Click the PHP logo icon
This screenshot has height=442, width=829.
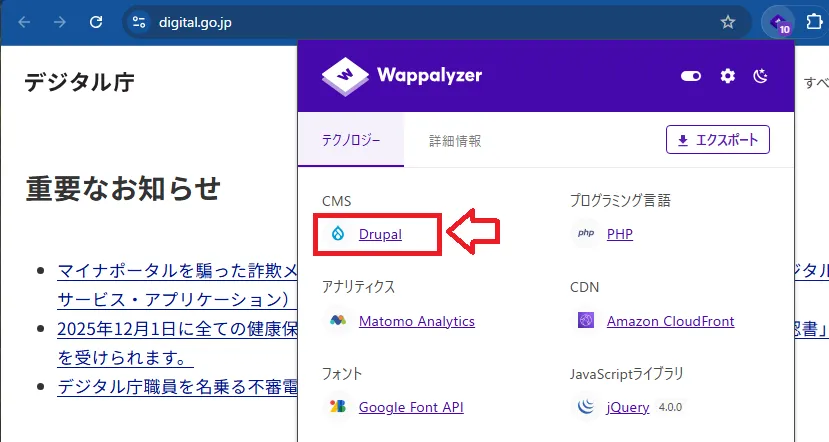586,233
